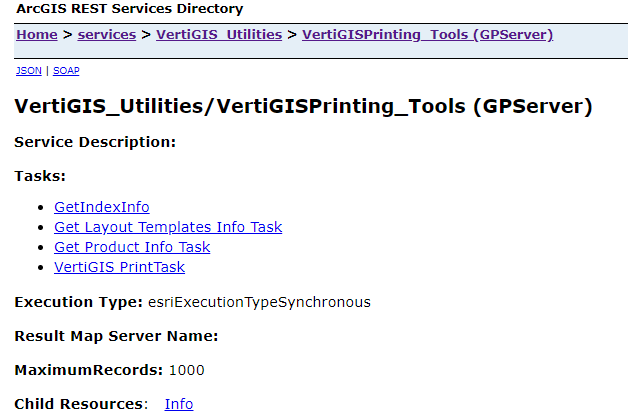Screen dimensions: 628x417
Task: Click the Execution Type label
Action: (78, 302)
